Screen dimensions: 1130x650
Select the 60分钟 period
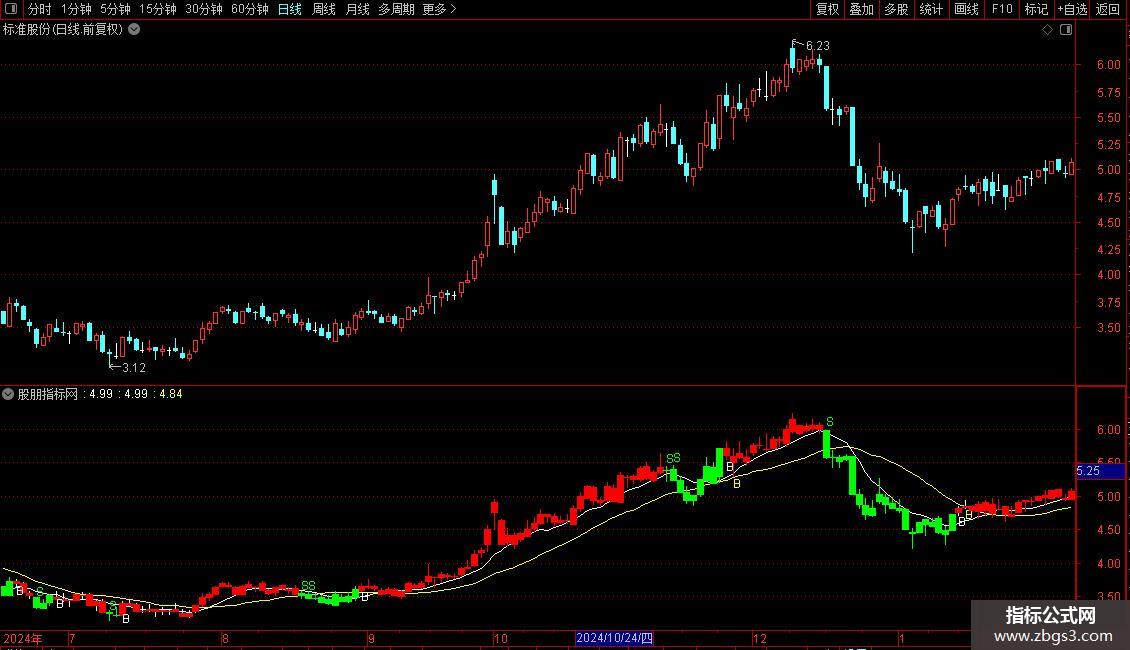point(249,9)
